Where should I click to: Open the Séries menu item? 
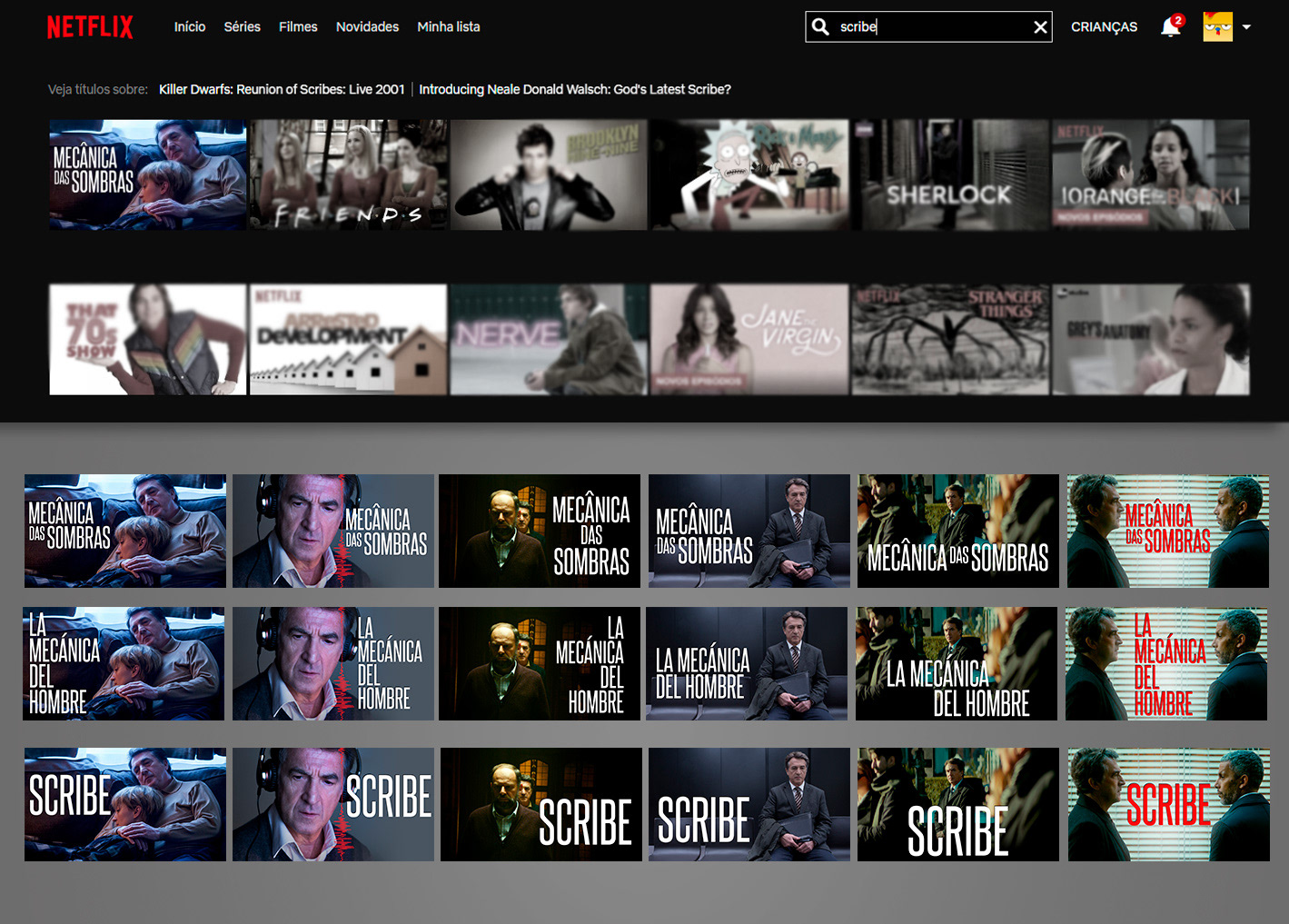(243, 26)
